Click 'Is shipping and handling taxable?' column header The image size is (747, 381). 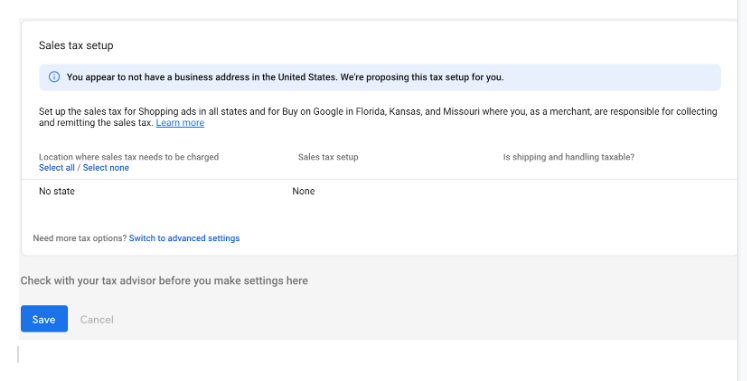coord(569,157)
